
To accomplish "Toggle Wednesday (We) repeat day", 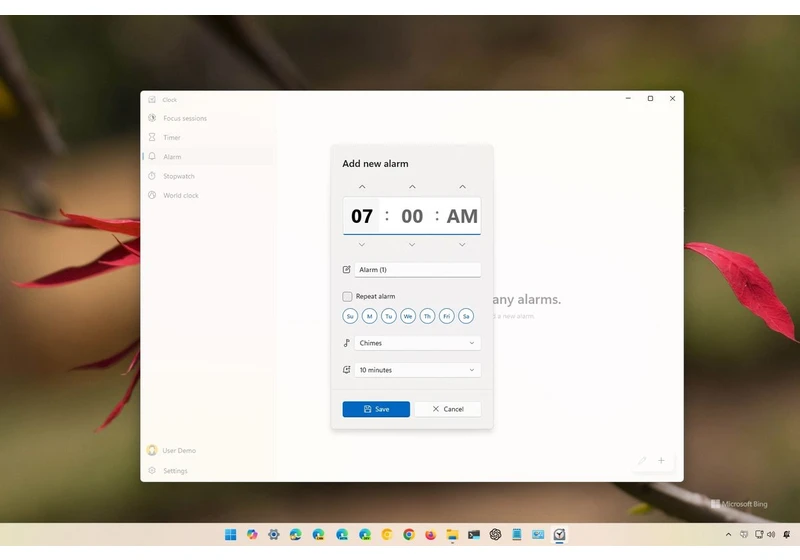I will [408, 316].
